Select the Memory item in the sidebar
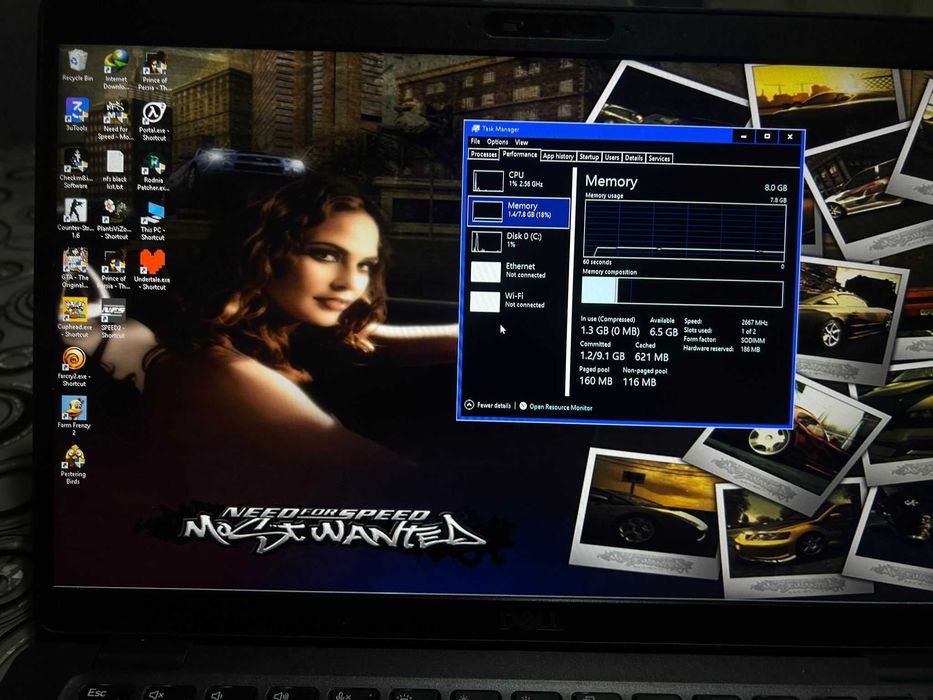This screenshot has height=700, width=933. (519, 211)
